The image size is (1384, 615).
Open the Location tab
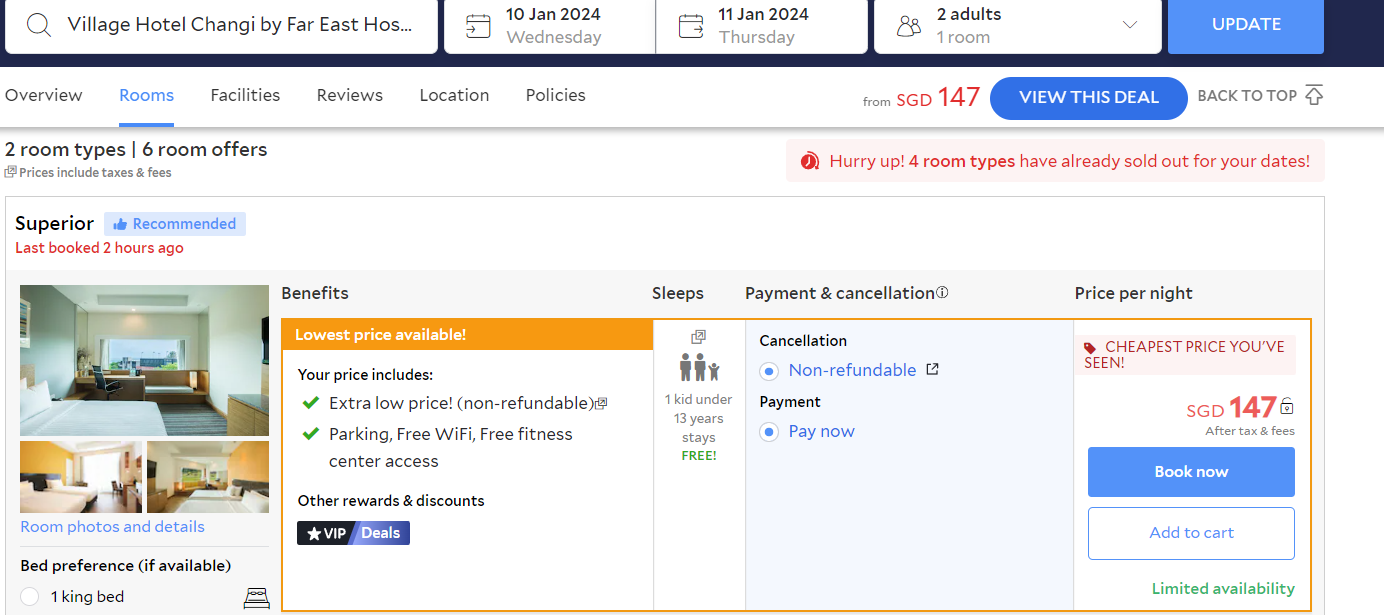coord(454,96)
